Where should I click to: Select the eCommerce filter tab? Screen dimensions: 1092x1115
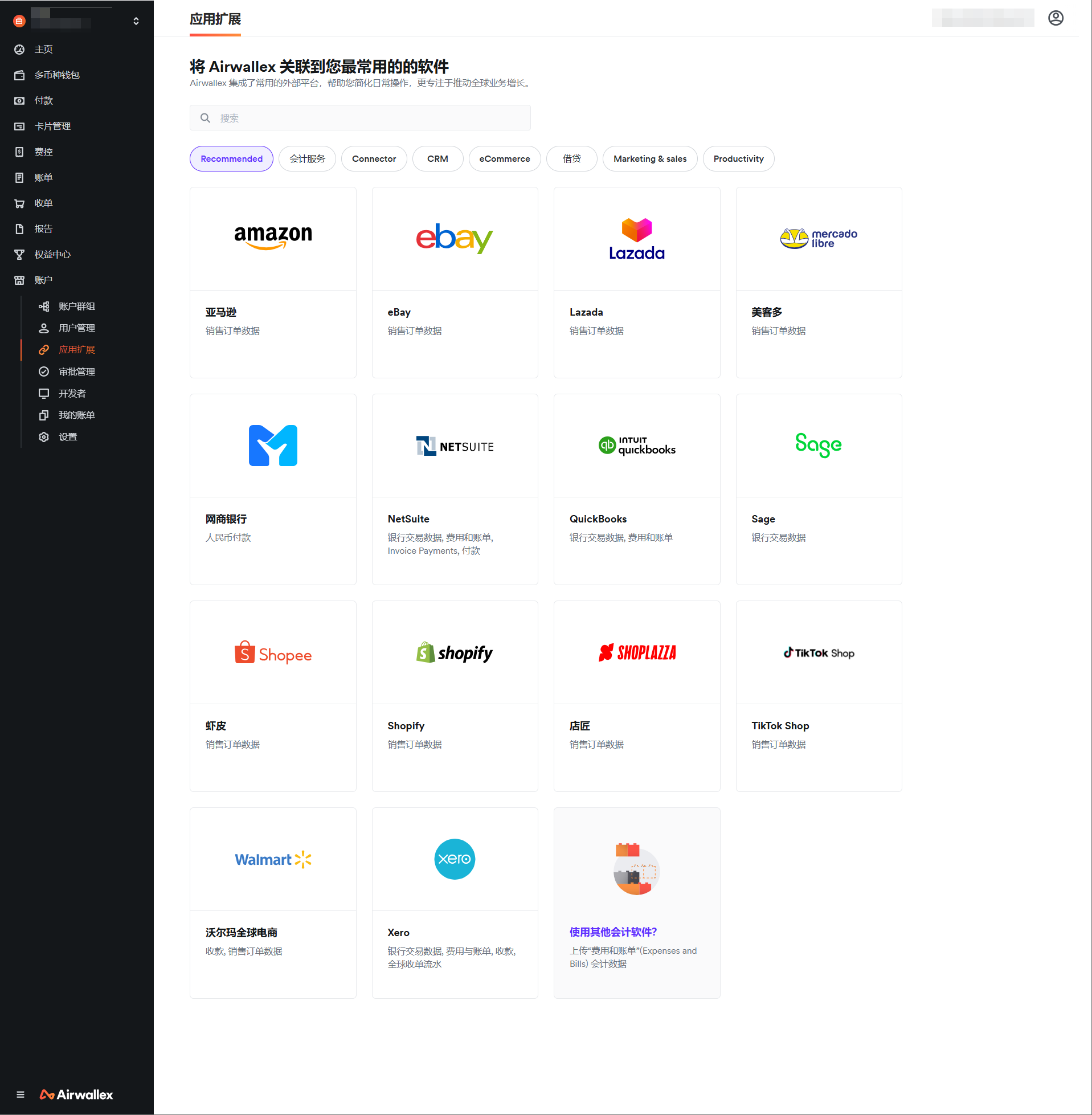click(x=504, y=159)
